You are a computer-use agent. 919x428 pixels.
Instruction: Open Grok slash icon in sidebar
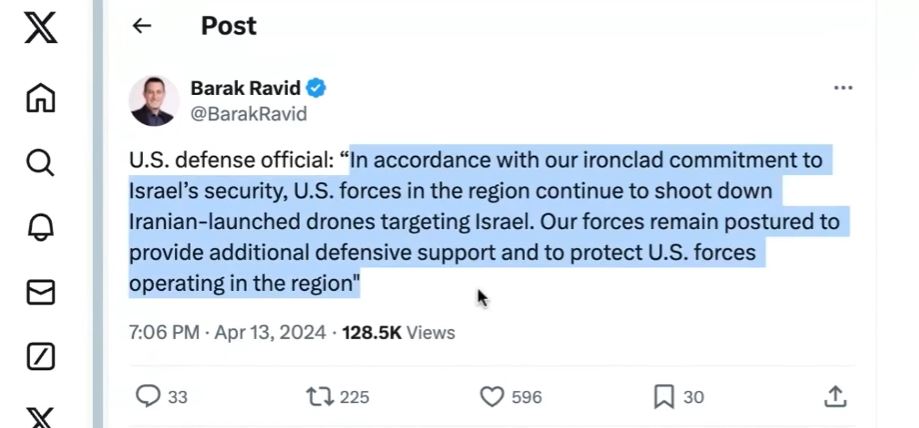click(40, 356)
